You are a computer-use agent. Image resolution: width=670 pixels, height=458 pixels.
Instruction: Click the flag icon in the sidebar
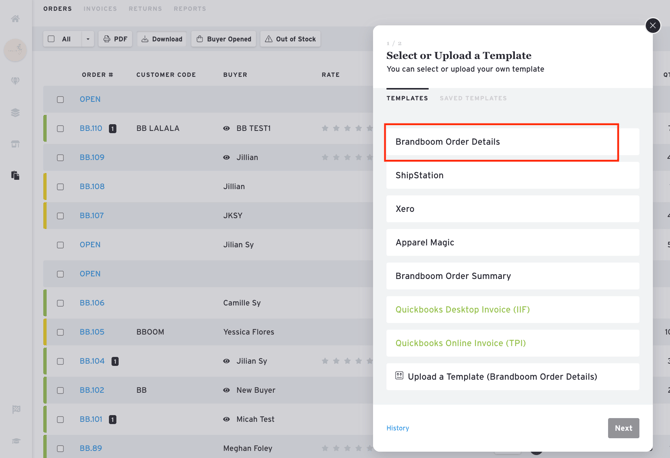coord(15,409)
